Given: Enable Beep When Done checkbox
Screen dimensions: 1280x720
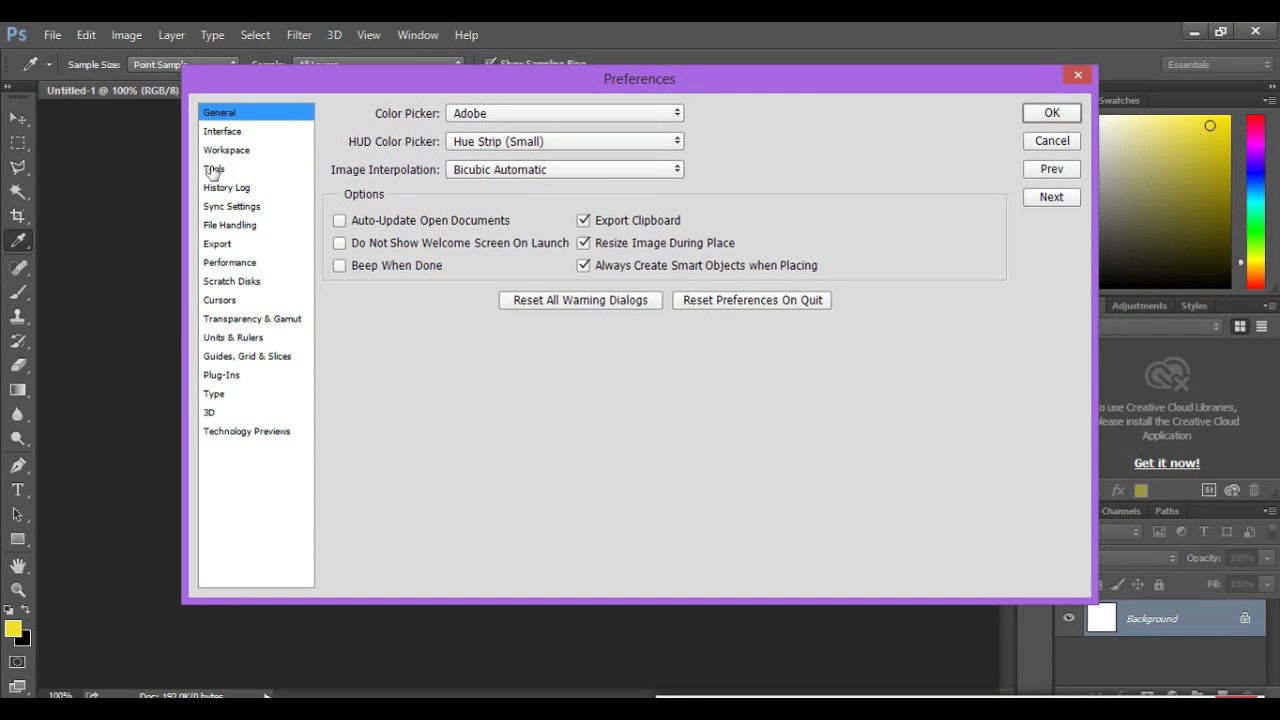Looking at the screenshot, I should pyautogui.click(x=339, y=266).
